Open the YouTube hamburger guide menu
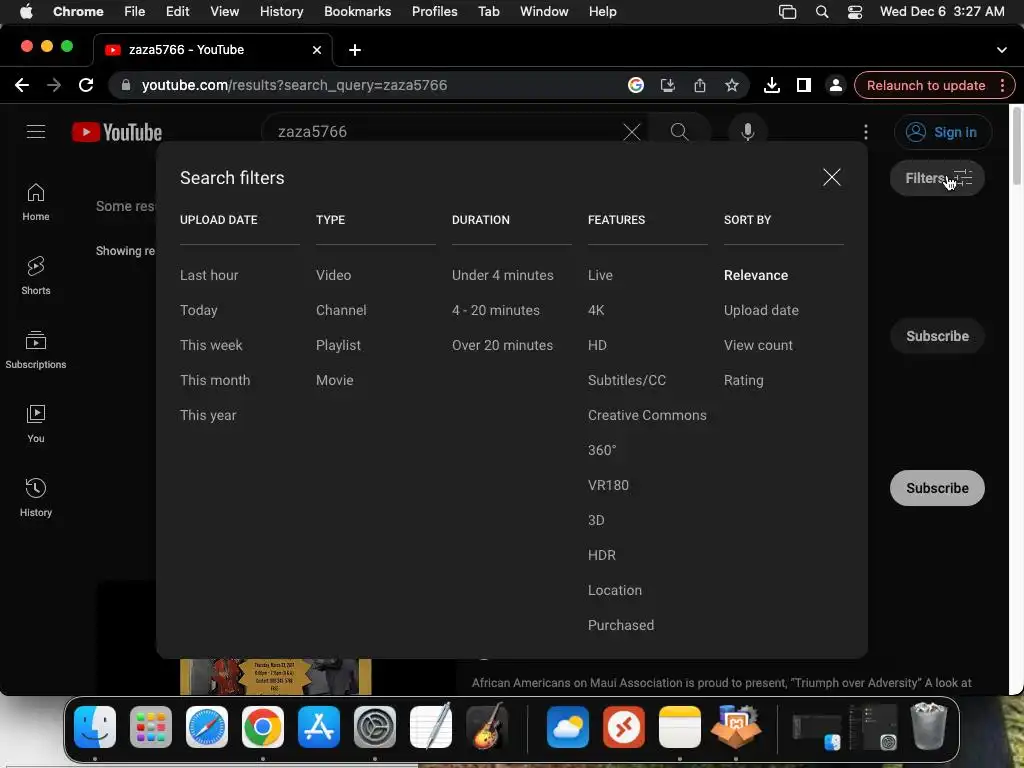 point(36,132)
